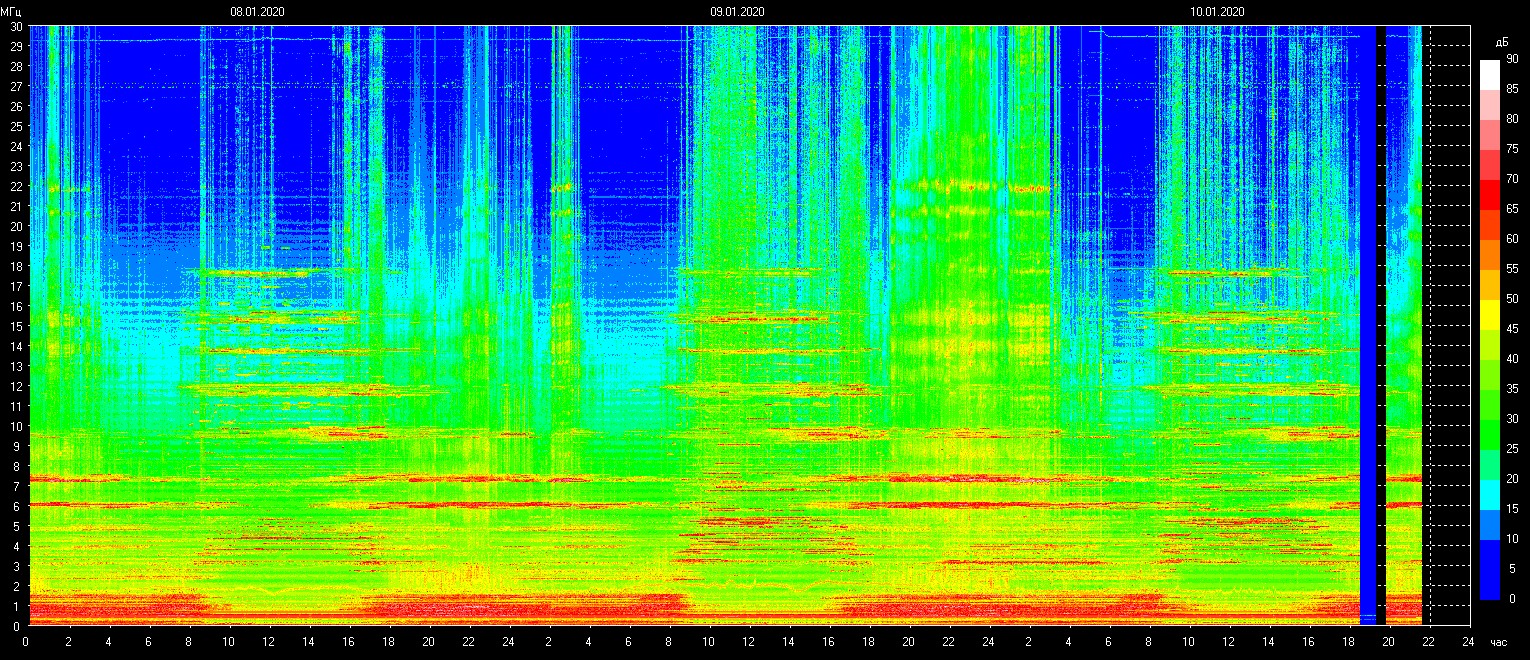Pick the dark blue 0 dB legend swatch
The width and height of the screenshot is (1530, 660).
pyautogui.click(x=1490, y=584)
